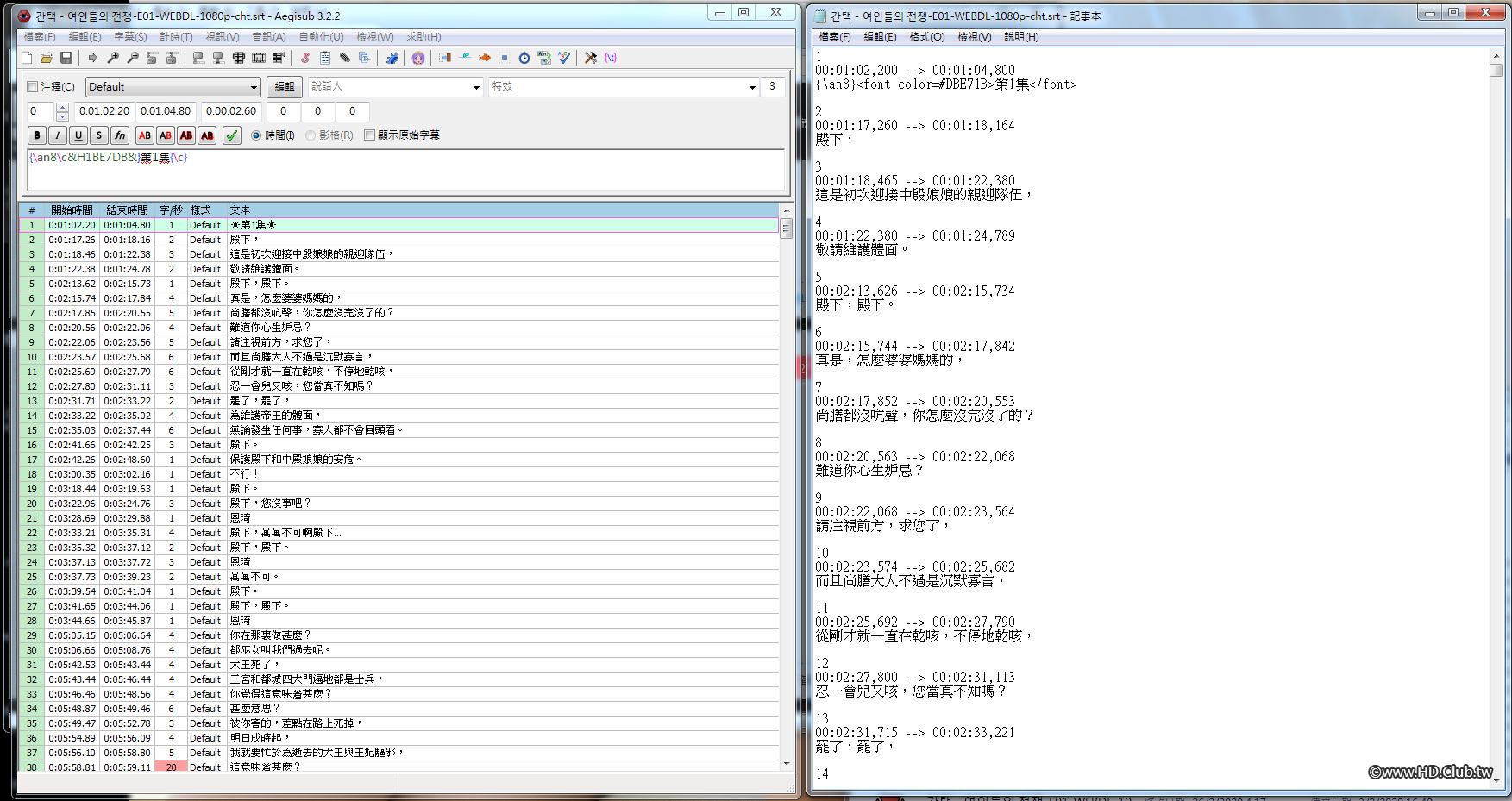The height and width of the screenshot is (801, 1512).
Task: Click the start time field 0:01:02.20
Action: (104, 111)
